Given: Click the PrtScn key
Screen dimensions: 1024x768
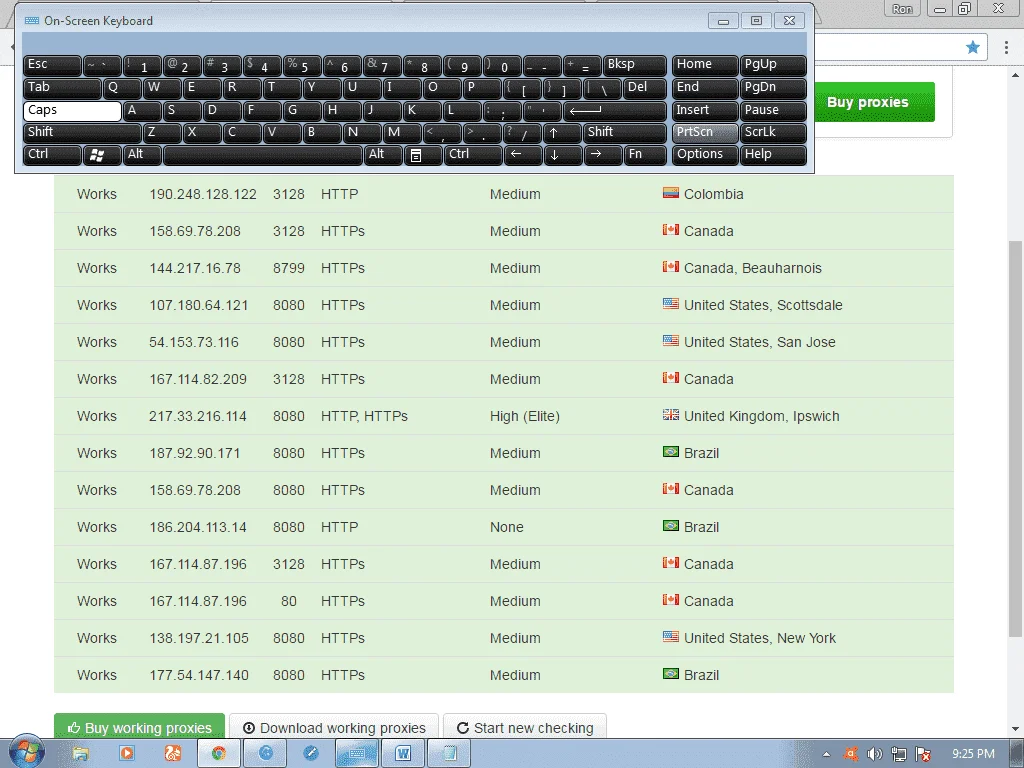Looking at the screenshot, I should pos(705,133).
